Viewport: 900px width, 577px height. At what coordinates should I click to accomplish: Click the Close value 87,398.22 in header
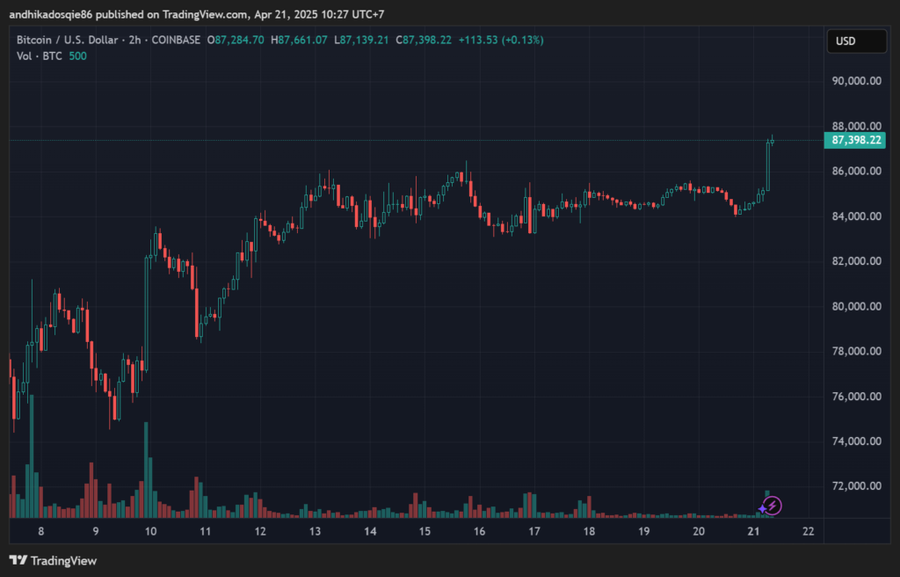tap(426, 40)
